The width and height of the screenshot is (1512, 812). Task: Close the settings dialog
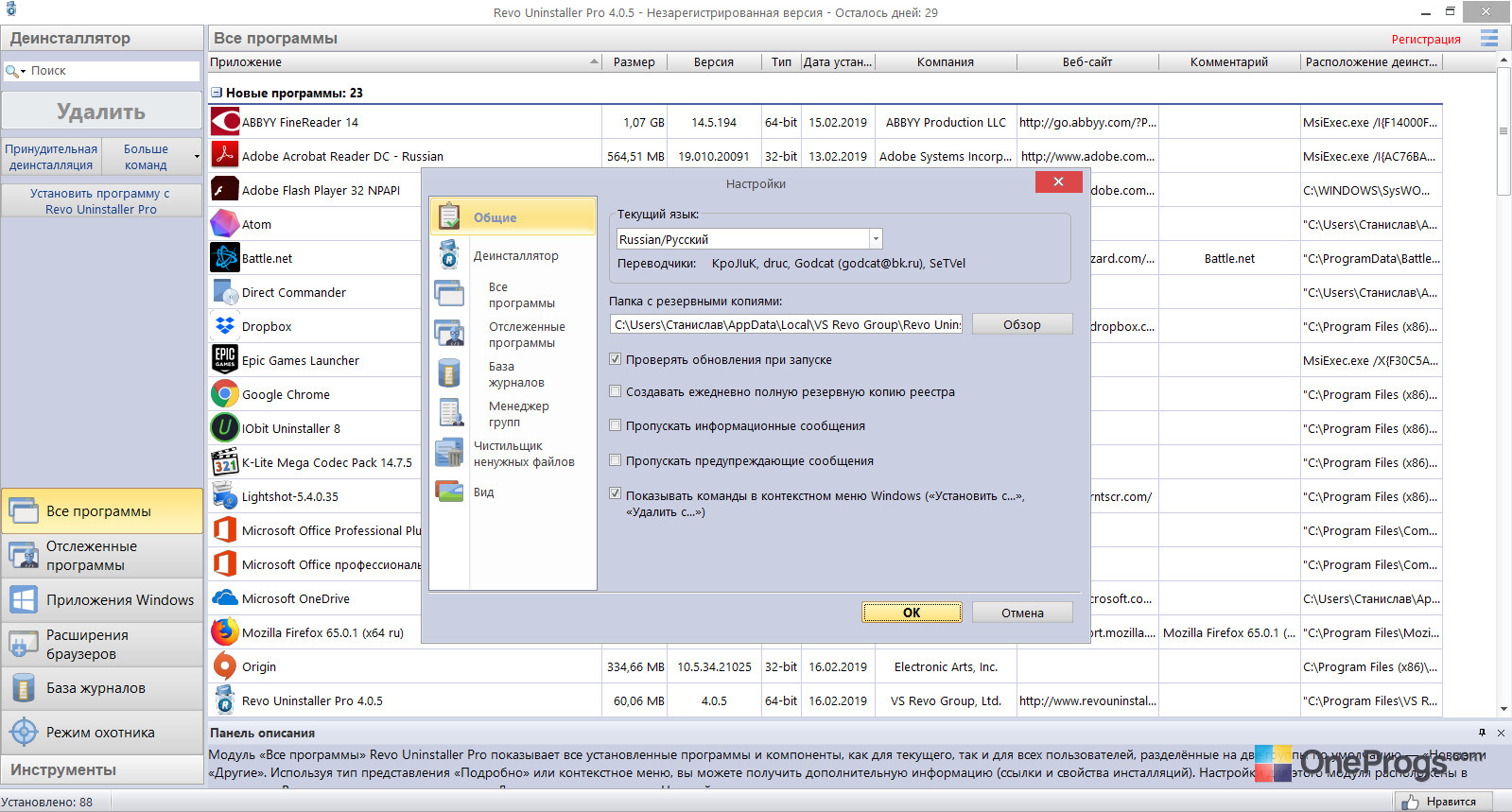1058,181
